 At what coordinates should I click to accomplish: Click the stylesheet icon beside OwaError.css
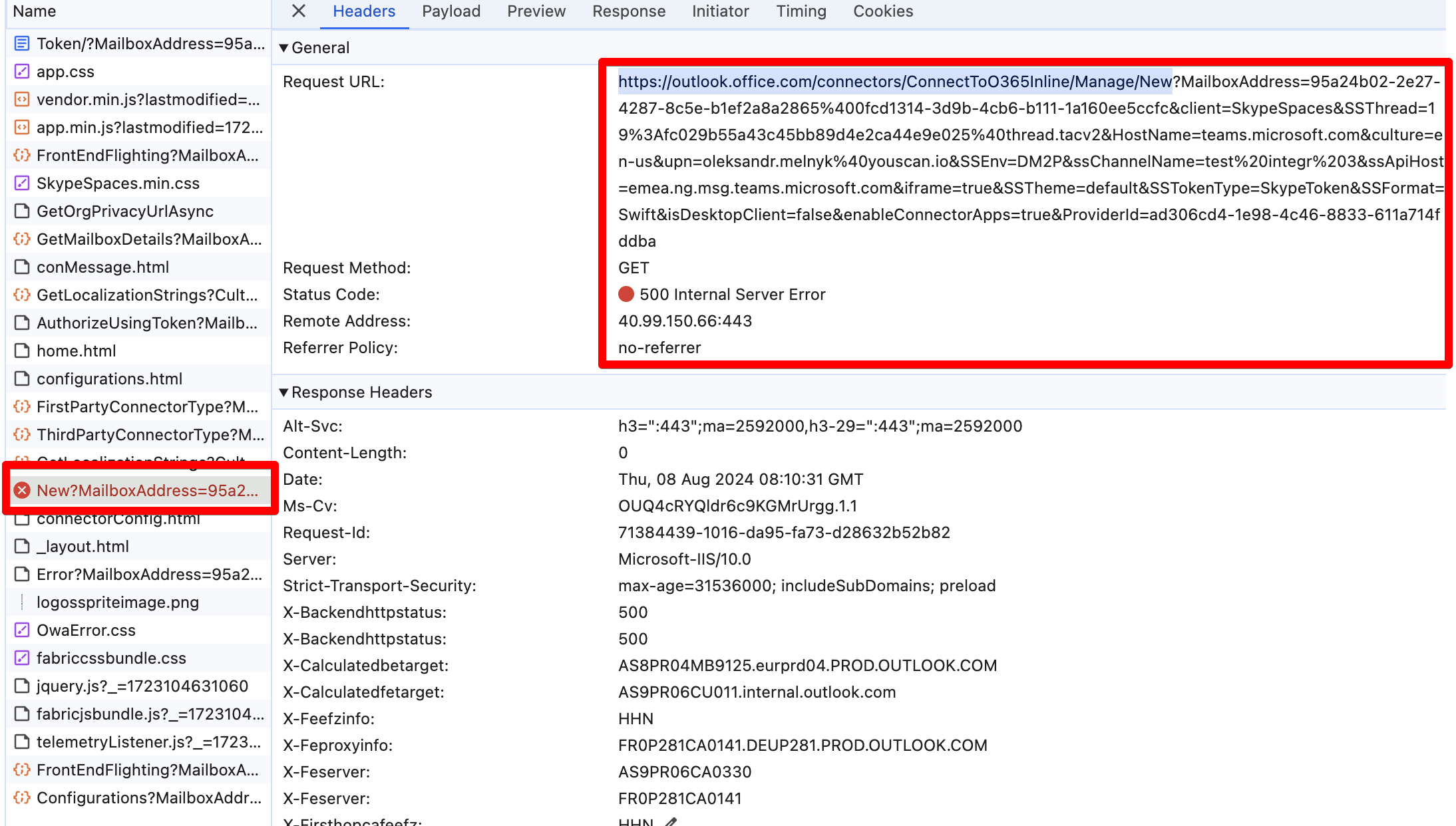(x=22, y=630)
